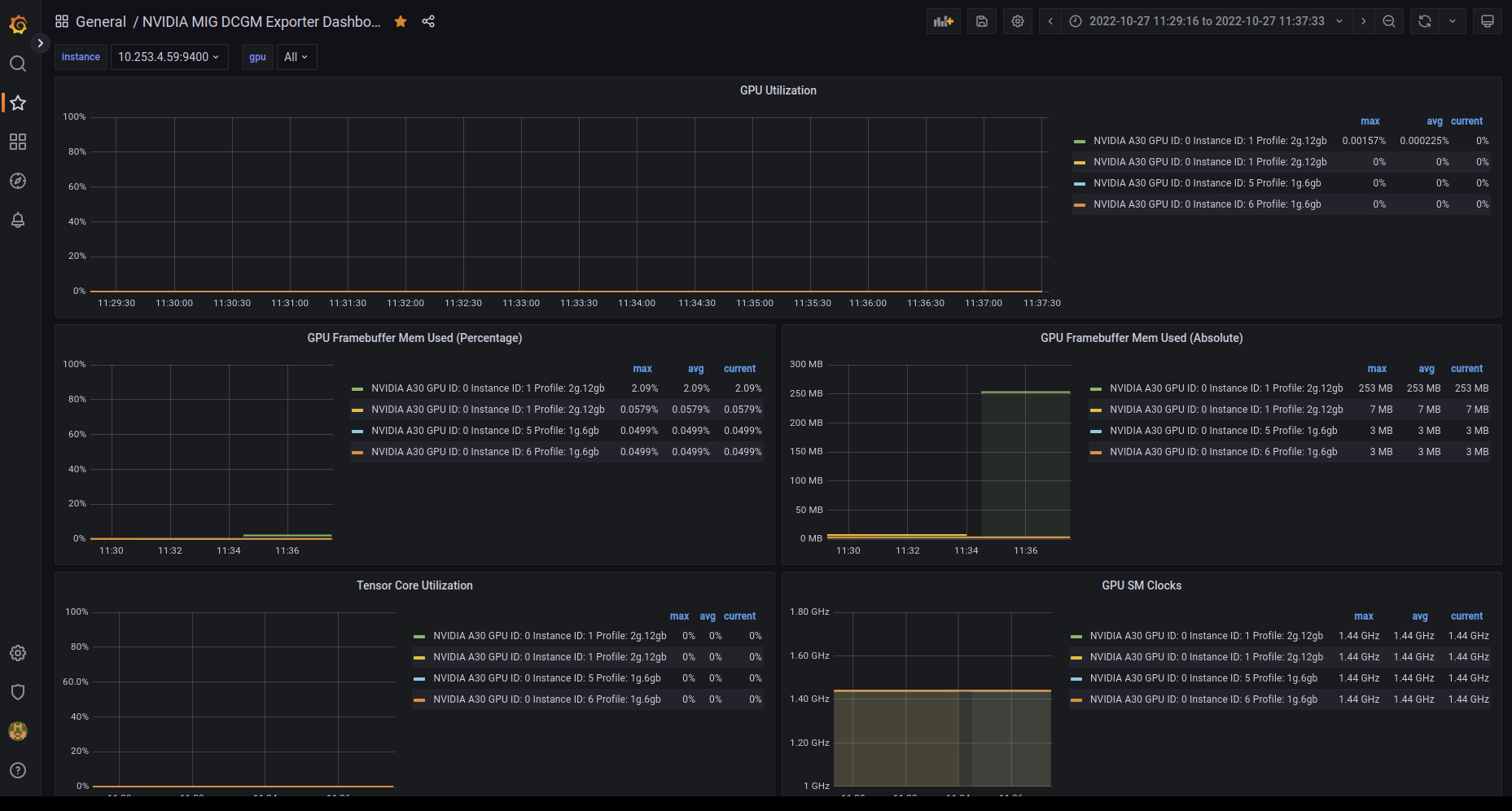Go to the General folder breadcrumb
This screenshot has height=811, width=1512.
(x=101, y=22)
